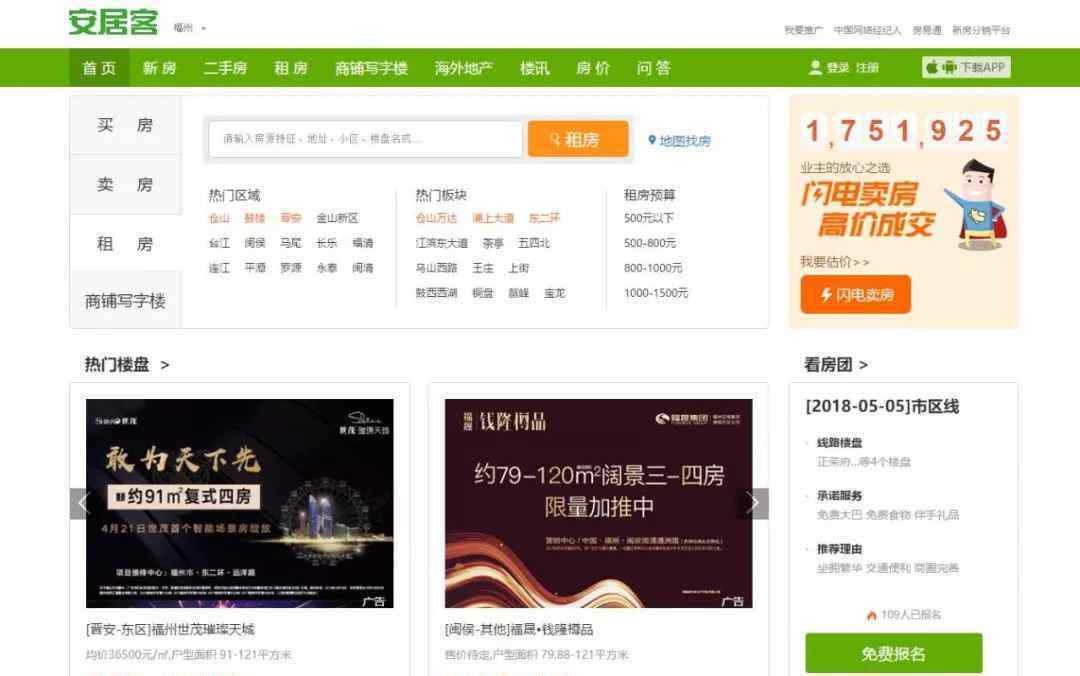Click the 仓山万达 hot block link

436,218
